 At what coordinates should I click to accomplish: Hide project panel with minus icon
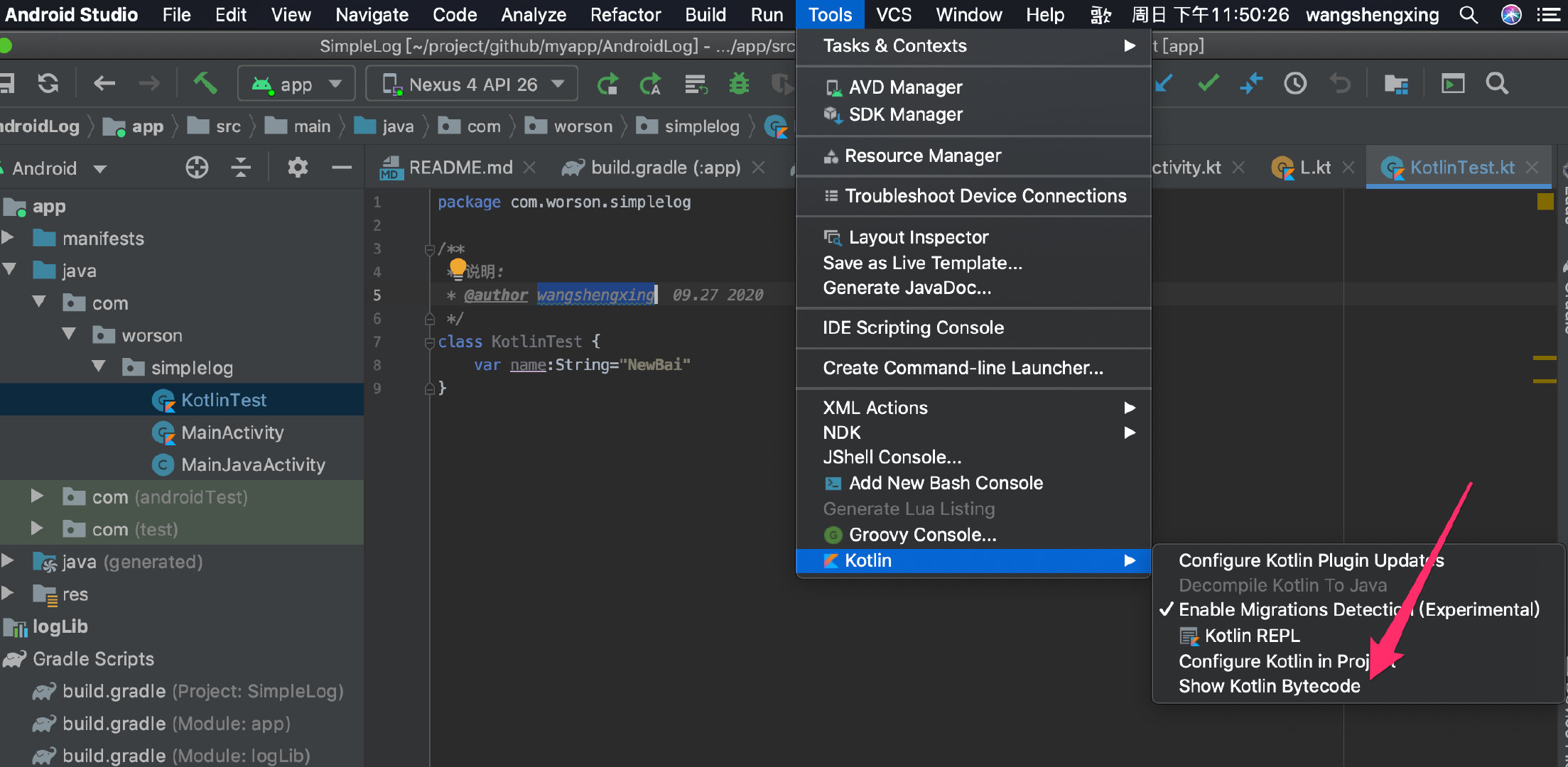pos(342,168)
